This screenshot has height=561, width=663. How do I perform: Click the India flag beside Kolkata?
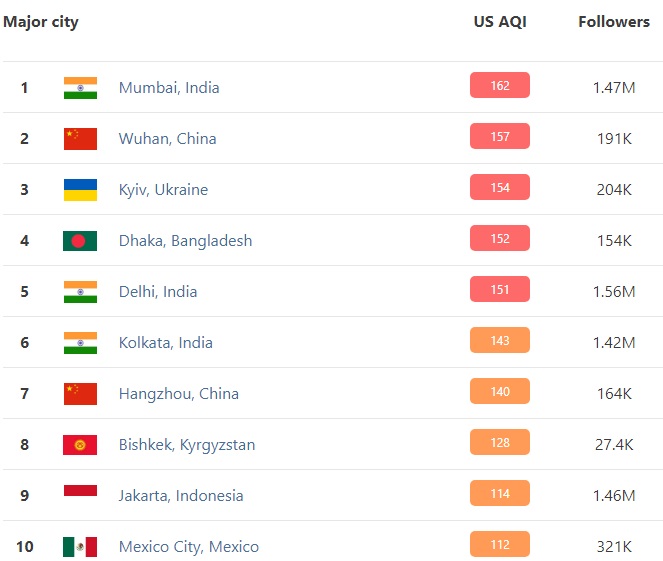point(80,343)
